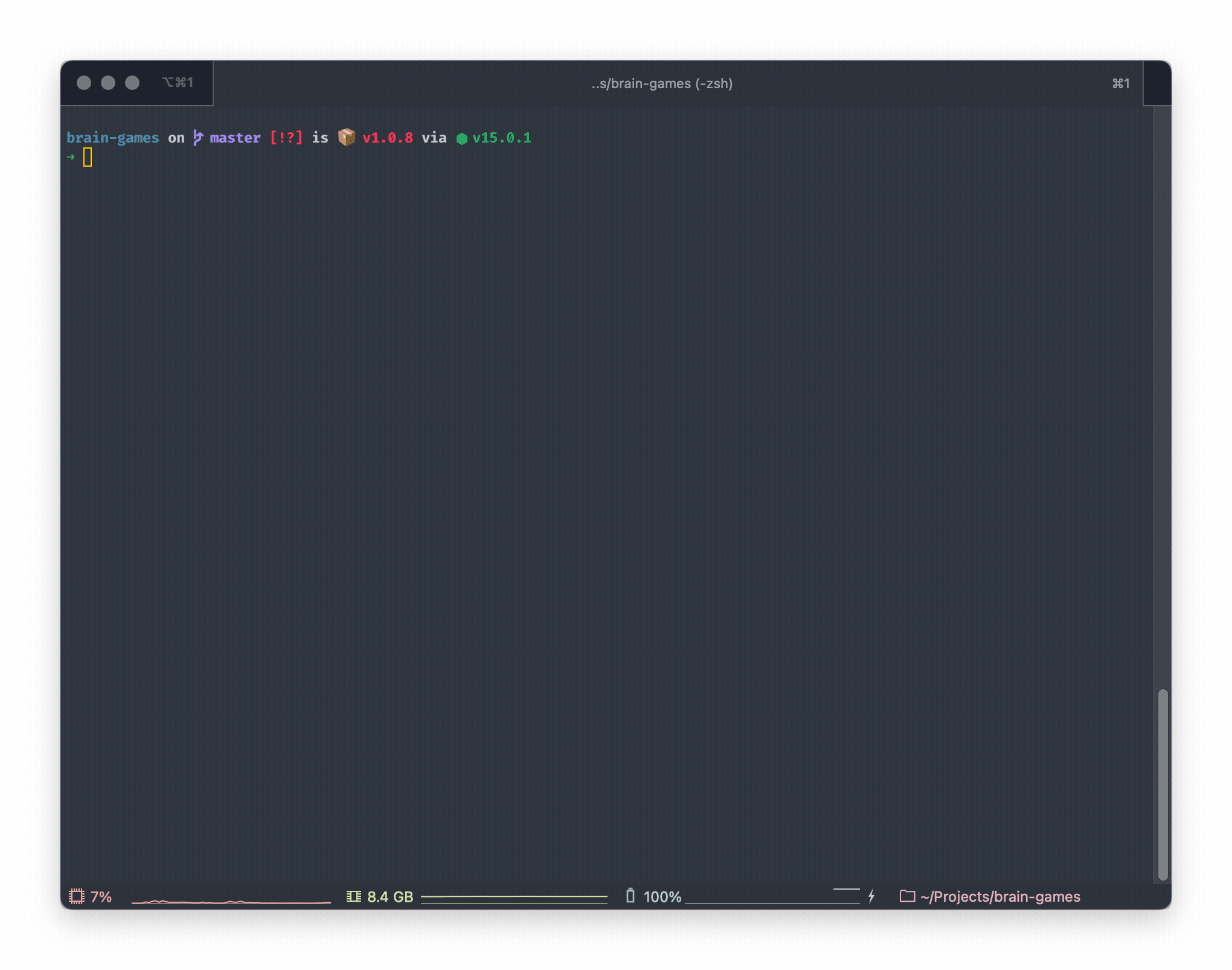Click the memory RAM icon beside 8.4 GB

tap(354, 896)
